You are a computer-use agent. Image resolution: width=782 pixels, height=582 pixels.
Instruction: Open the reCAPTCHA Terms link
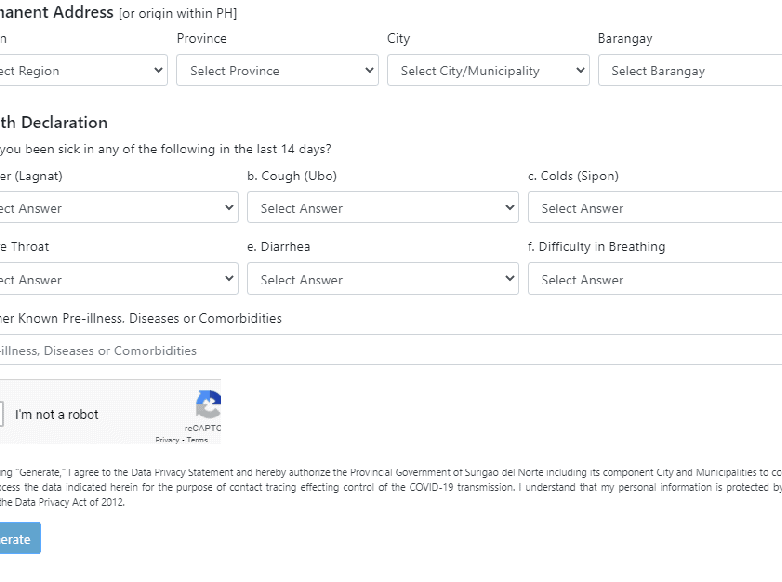coord(198,440)
